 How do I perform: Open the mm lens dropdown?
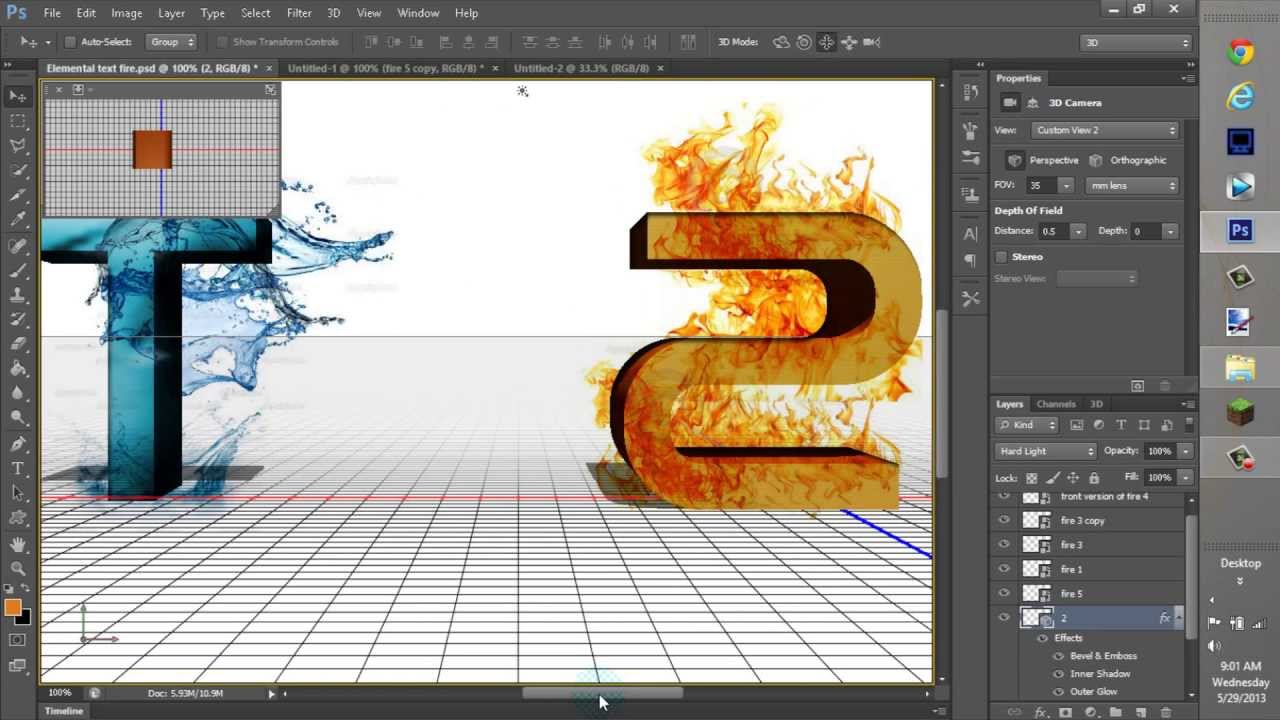click(1133, 185)
